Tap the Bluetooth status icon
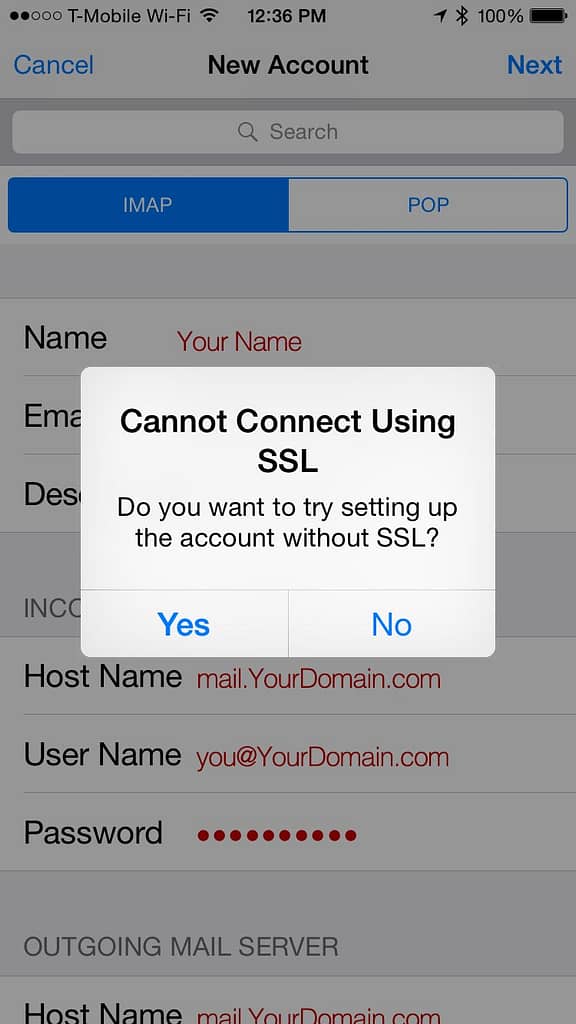 pyautogui.click(x=462, y=15)
